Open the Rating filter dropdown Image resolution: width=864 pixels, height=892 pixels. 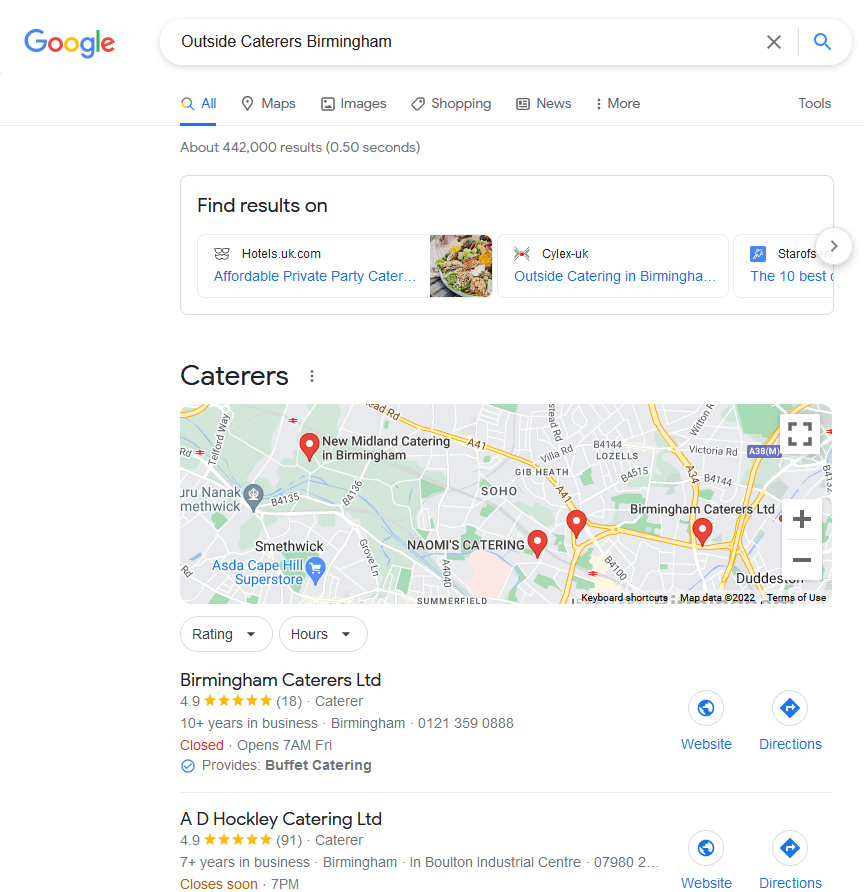tap(226, 634)
